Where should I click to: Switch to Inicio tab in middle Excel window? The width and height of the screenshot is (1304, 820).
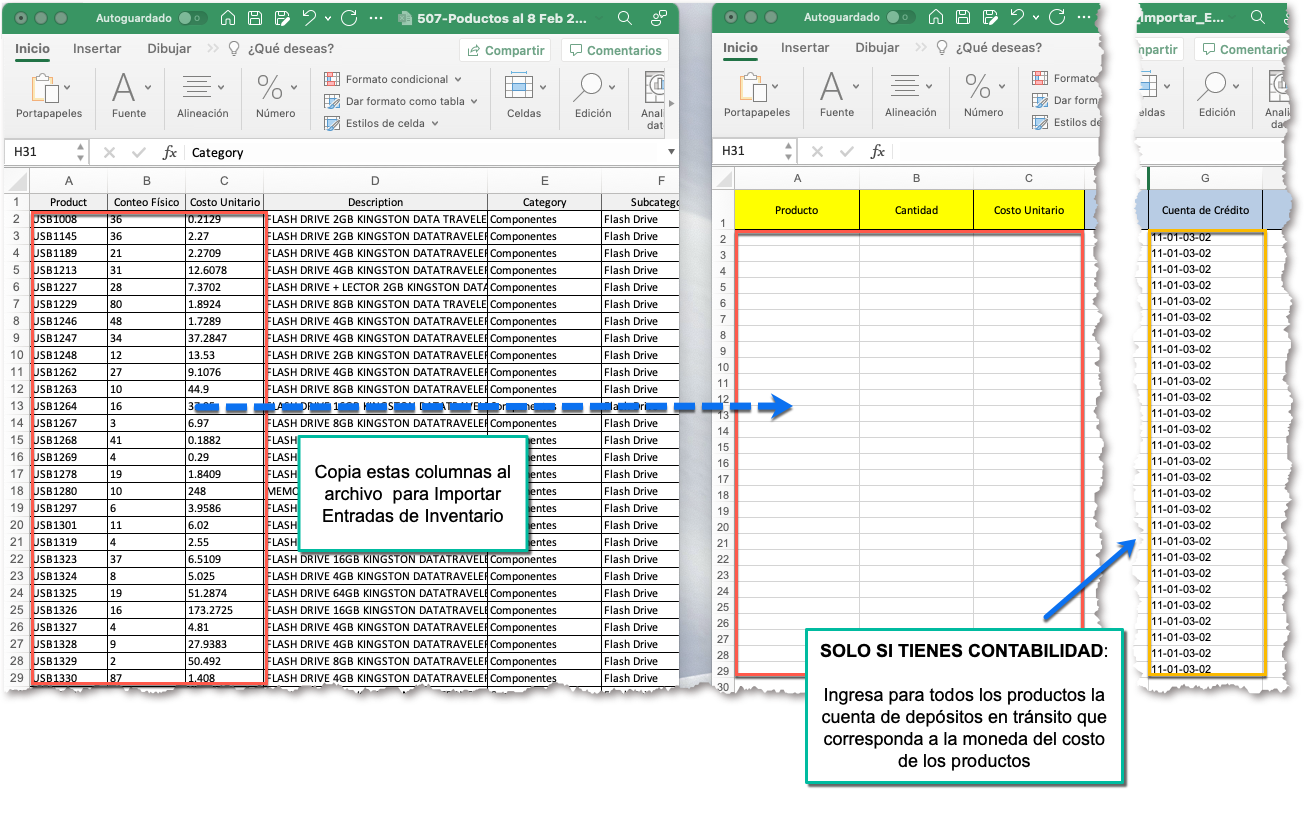click(740, 48)
